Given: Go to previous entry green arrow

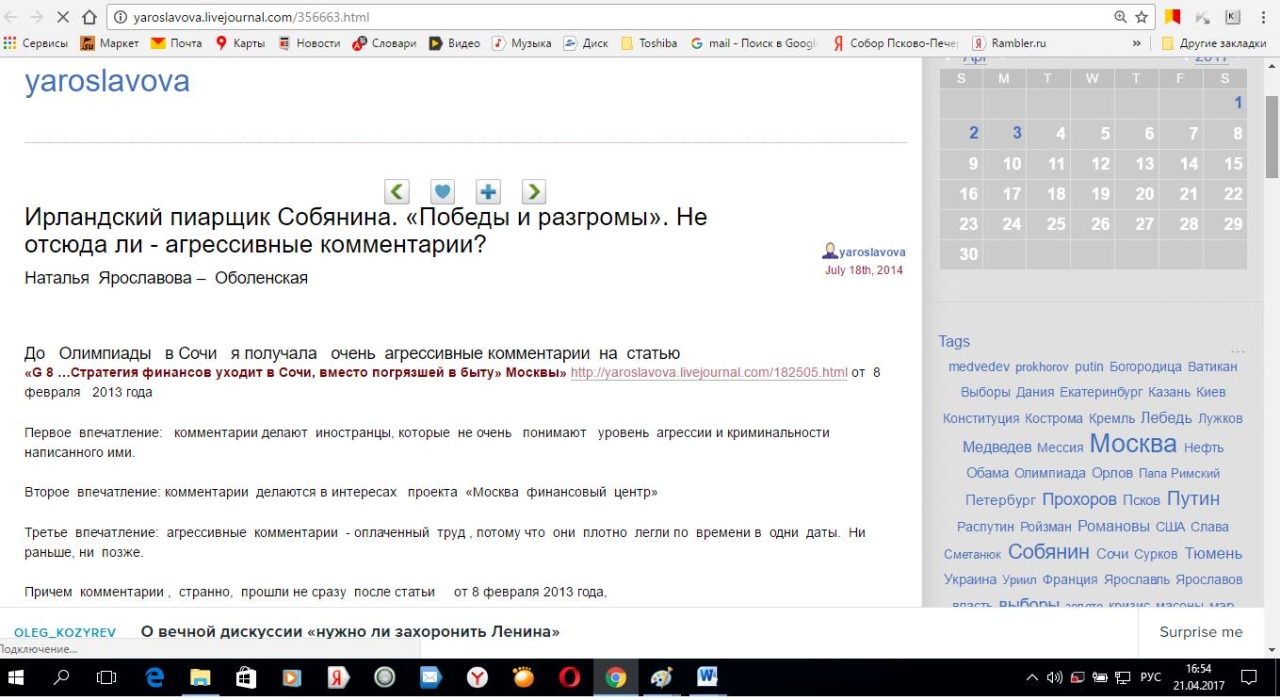Looking at the screenshot, I should (397, 191).
